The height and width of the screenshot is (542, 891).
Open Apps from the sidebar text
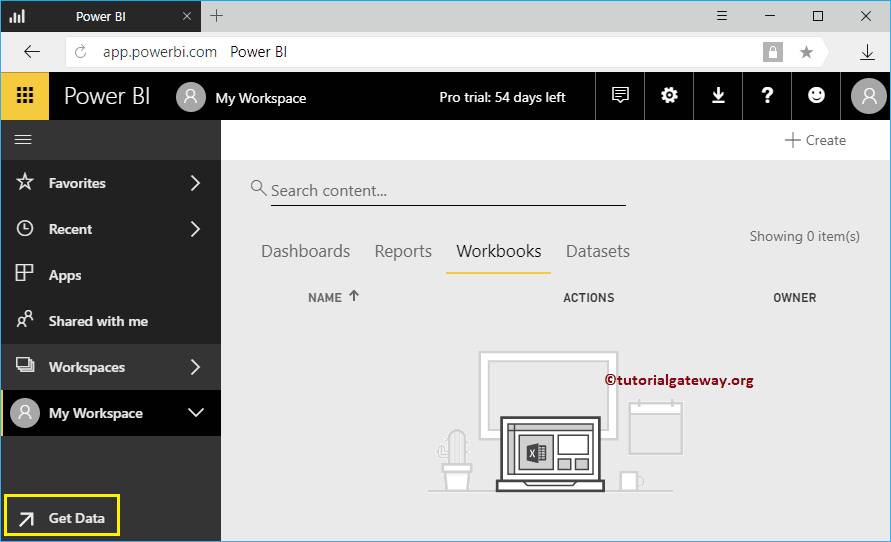pos(65,276)
